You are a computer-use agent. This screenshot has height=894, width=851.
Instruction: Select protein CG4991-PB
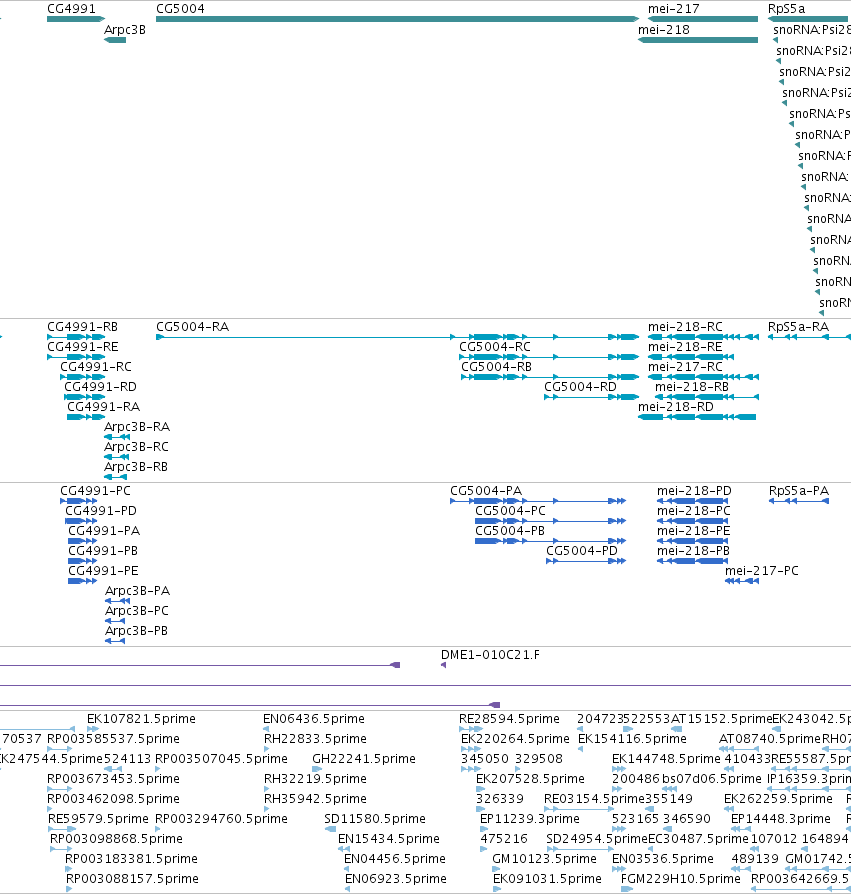103,551
